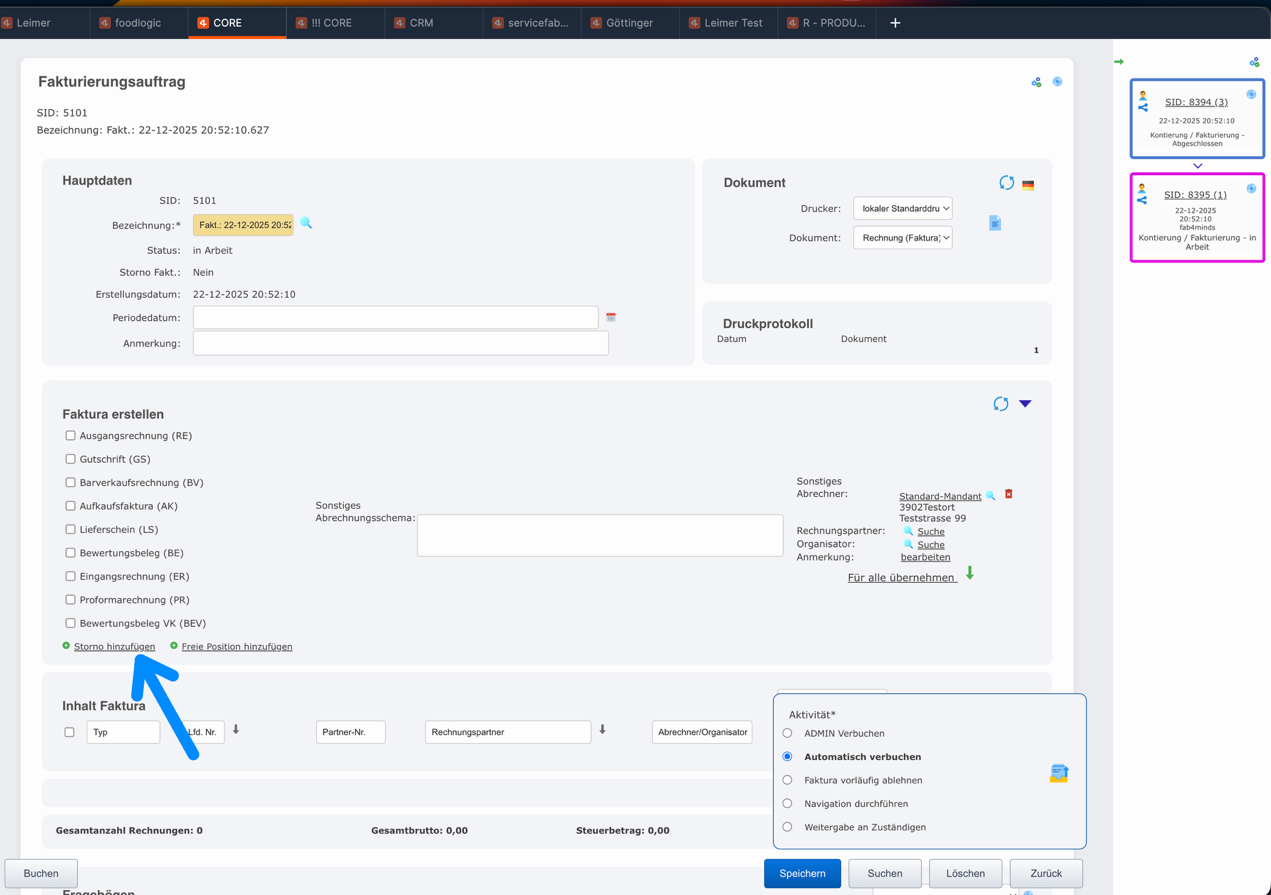This screenshot has width=1271, height=895.
Task: Collapse the Faktura erstellen section triangle
Action: coord(1025,404)
